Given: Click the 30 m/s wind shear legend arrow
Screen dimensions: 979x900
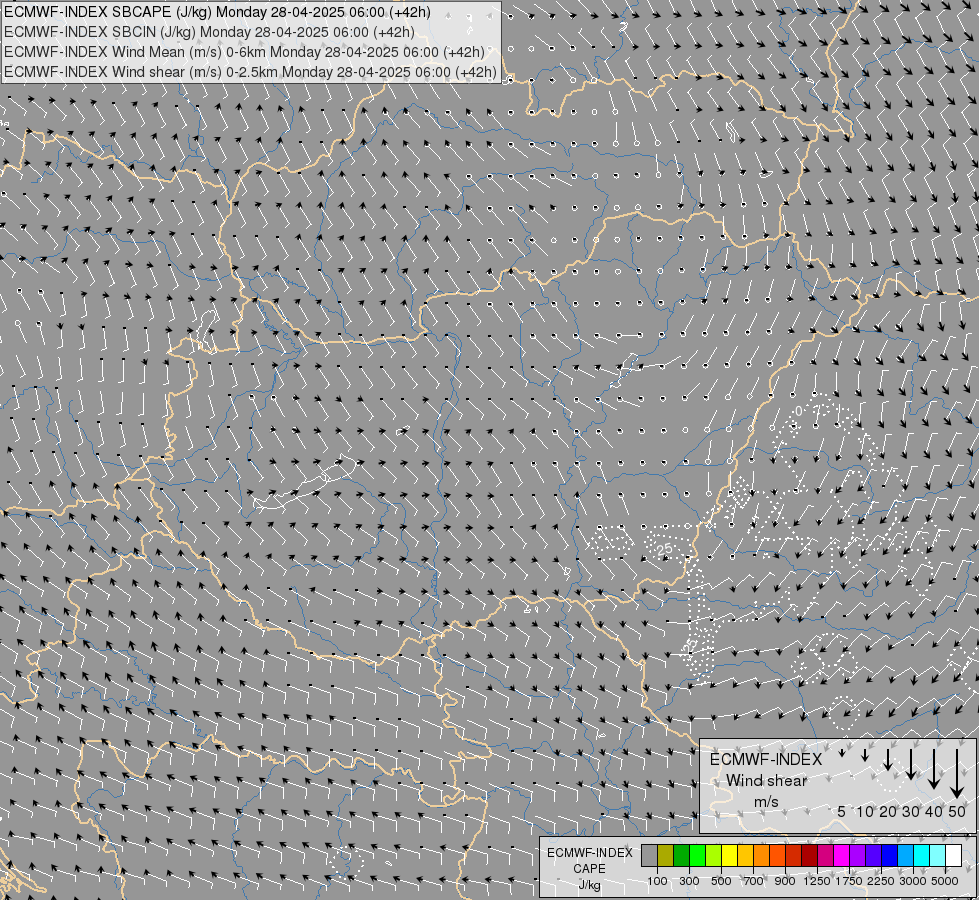Looking at the screenshot, I should coord(911,764).
